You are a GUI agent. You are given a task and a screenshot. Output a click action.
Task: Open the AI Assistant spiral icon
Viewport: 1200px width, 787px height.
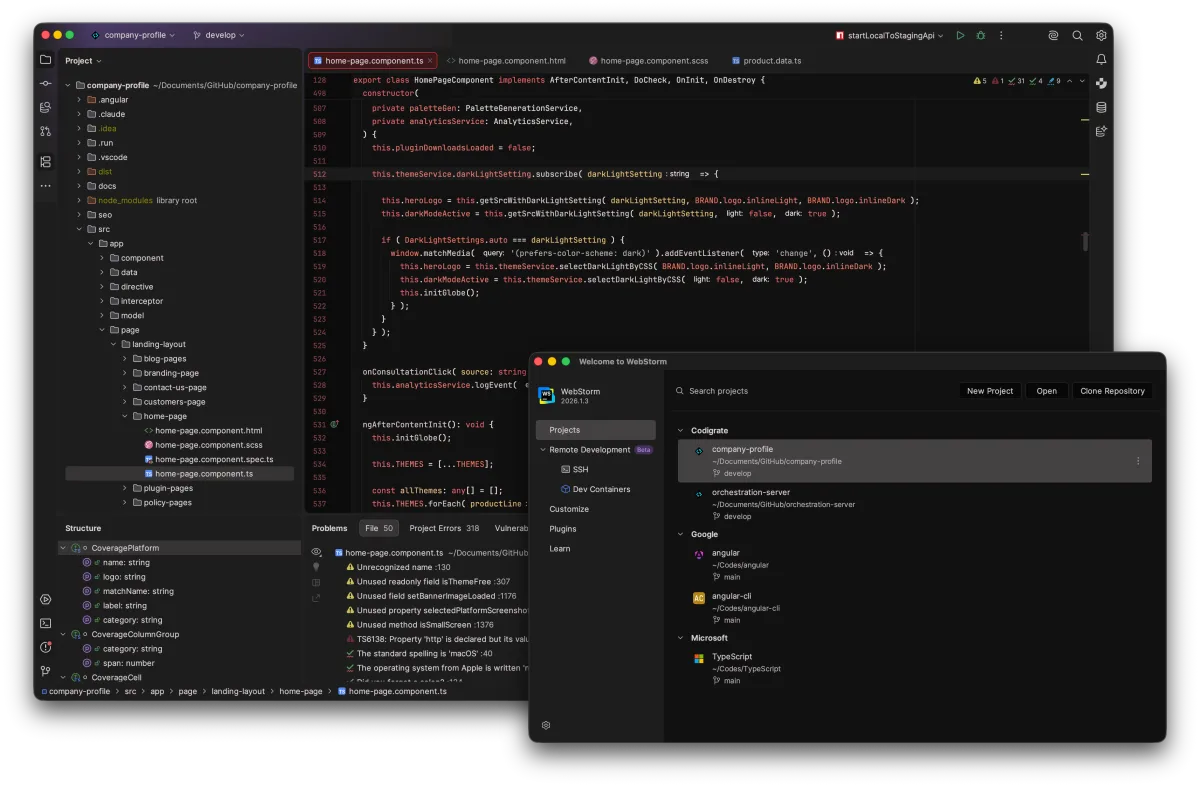[x=1053, y=35]
